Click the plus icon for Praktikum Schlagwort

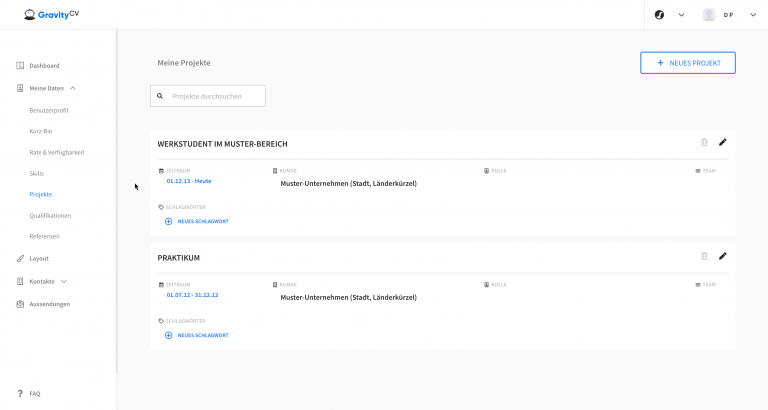coord(168,335)
